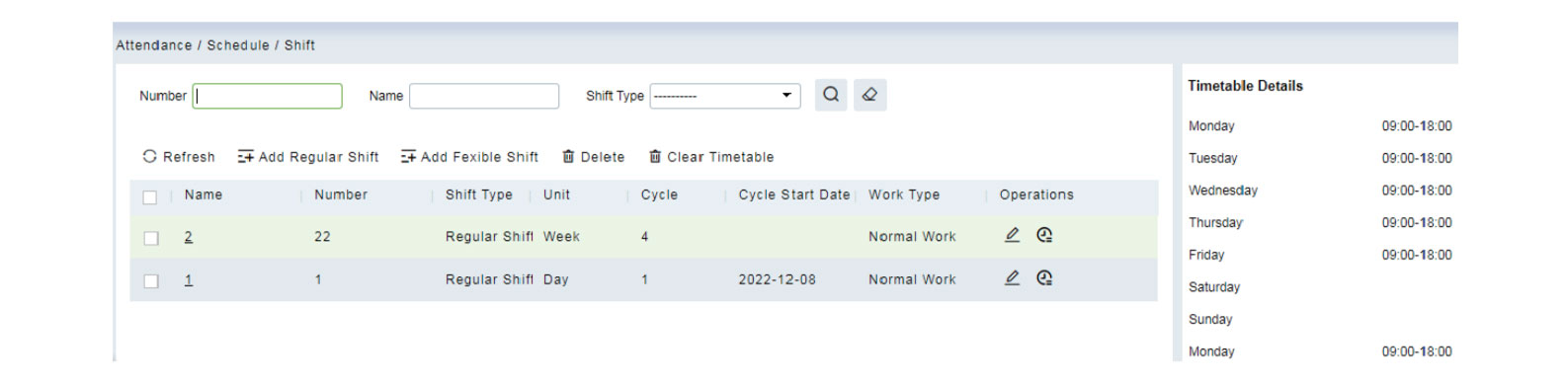Click the search magnifier icon button
This screenshot has height=385, width=1568.
(831, 95)
